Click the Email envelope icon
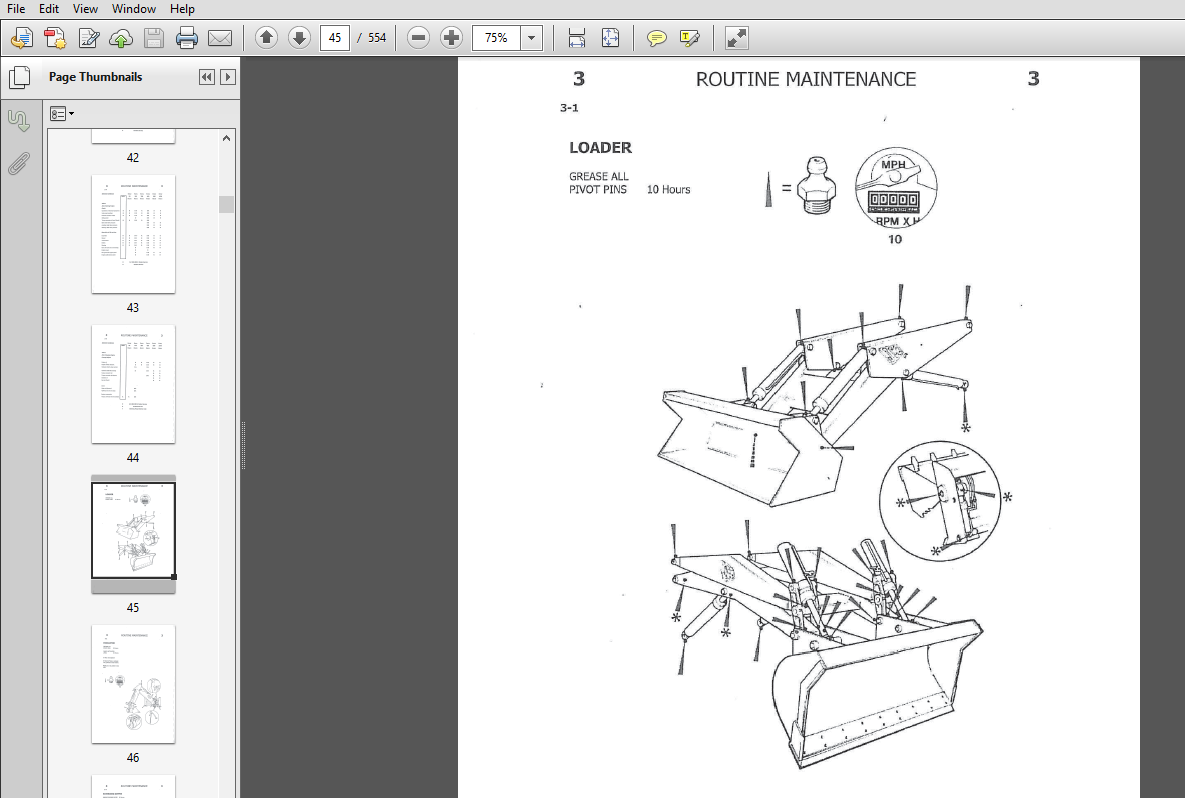 [220, 38]
